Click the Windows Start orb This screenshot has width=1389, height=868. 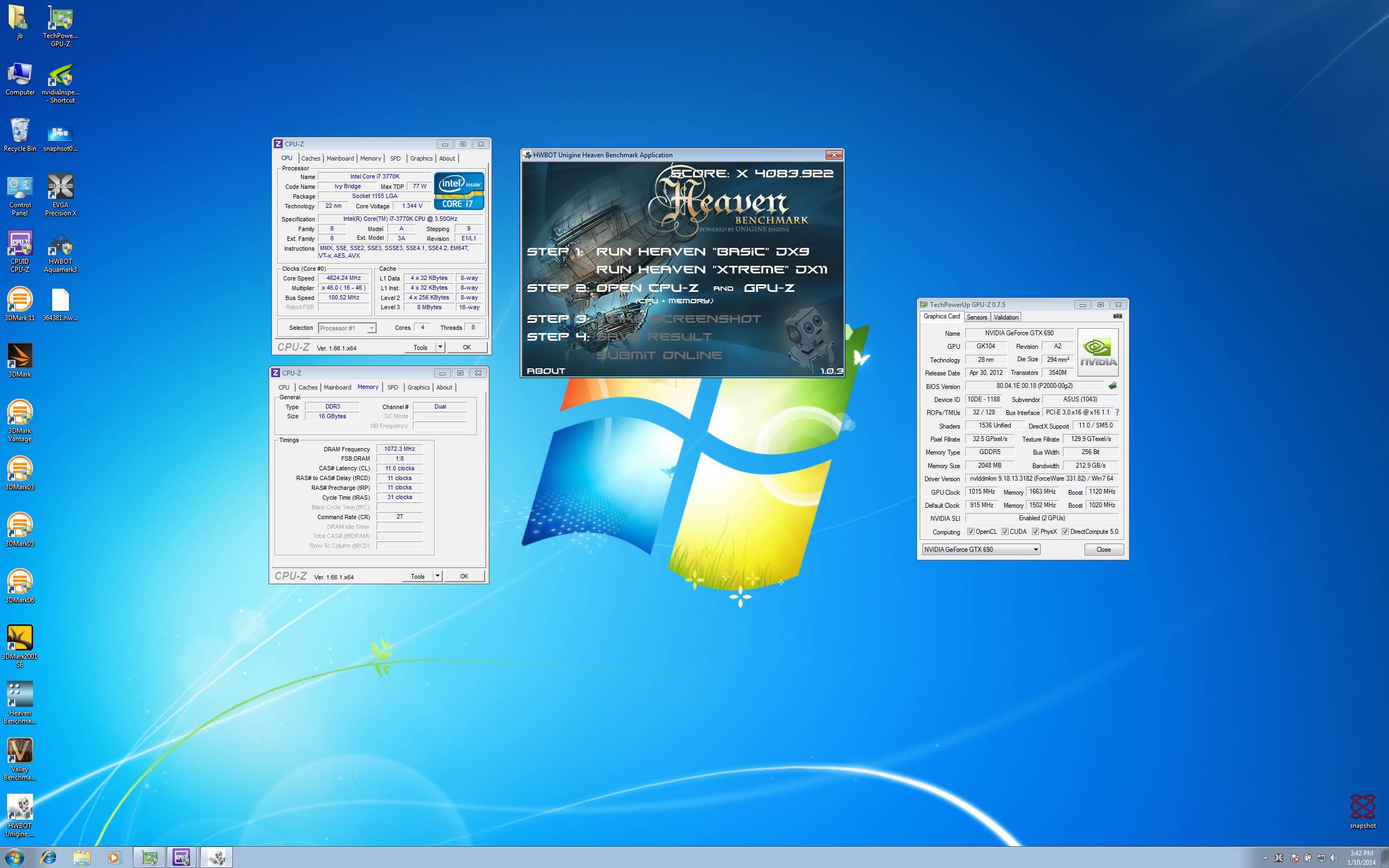[14, 858]
